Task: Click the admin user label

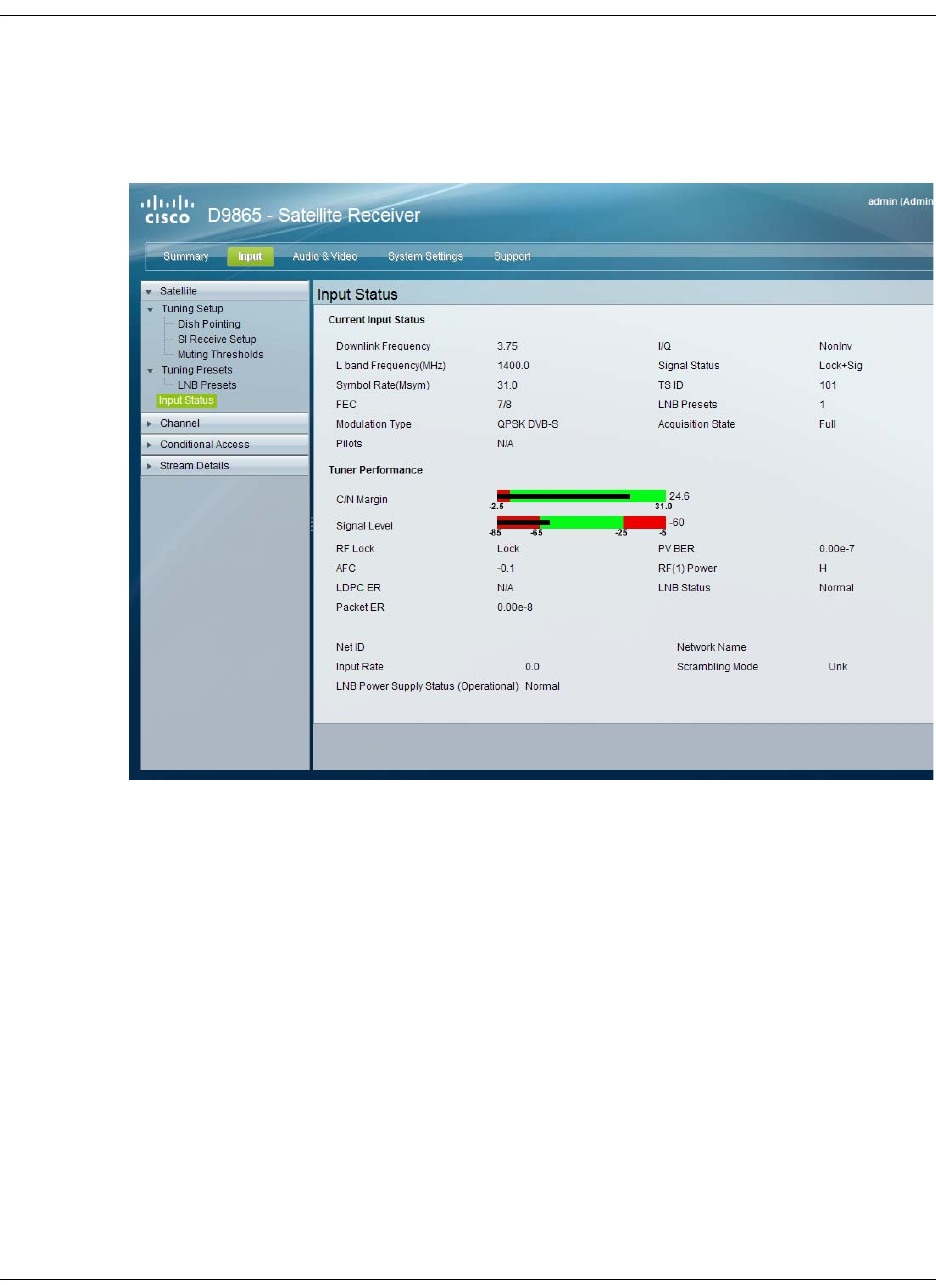Action: [x=900, y=202]
